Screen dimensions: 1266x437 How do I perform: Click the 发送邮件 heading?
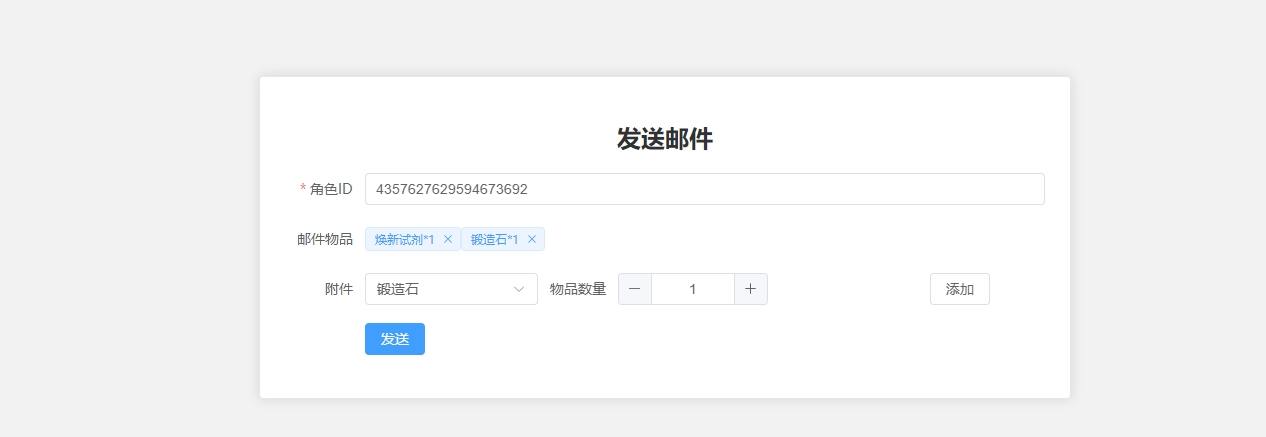(x=665, y=139)
